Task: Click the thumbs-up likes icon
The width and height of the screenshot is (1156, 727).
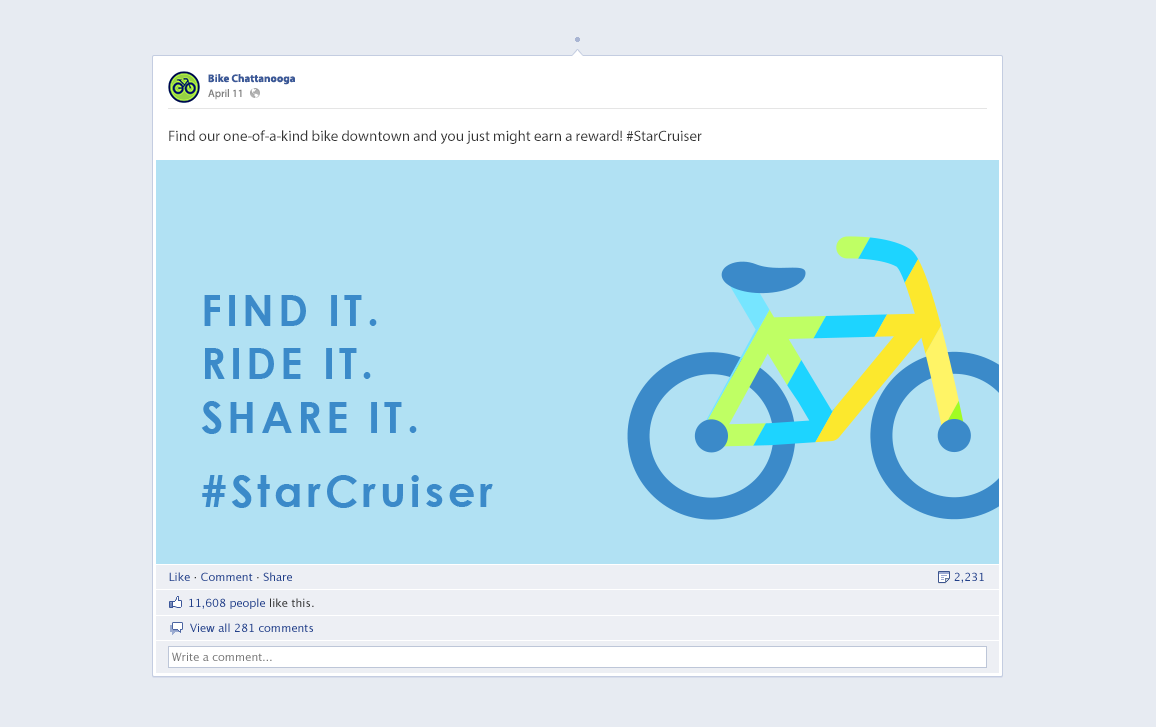Action: coord(175,602)
